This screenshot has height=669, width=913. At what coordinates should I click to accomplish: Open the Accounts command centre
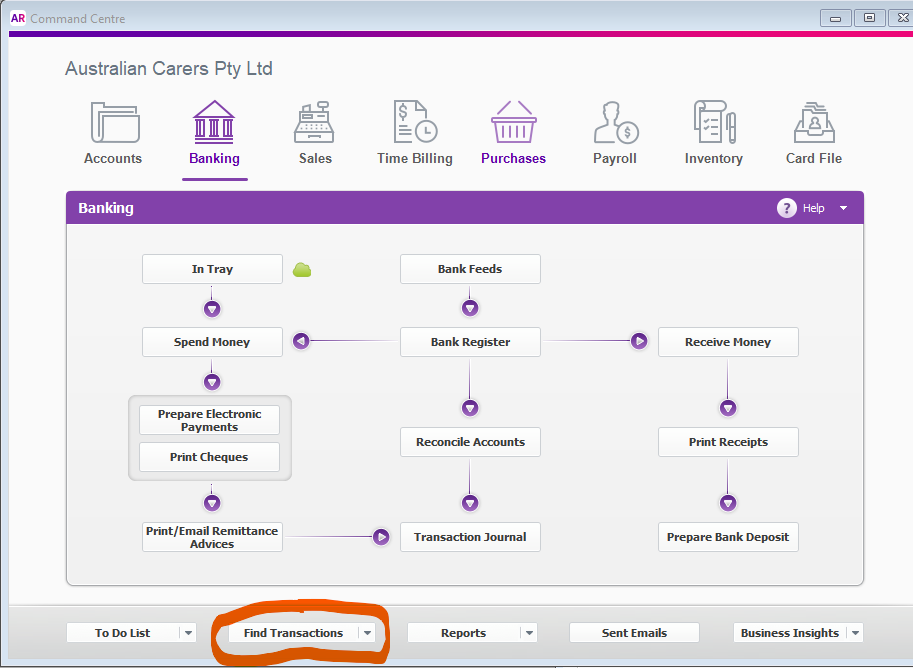pyautogui.click(x=112, y=131)
